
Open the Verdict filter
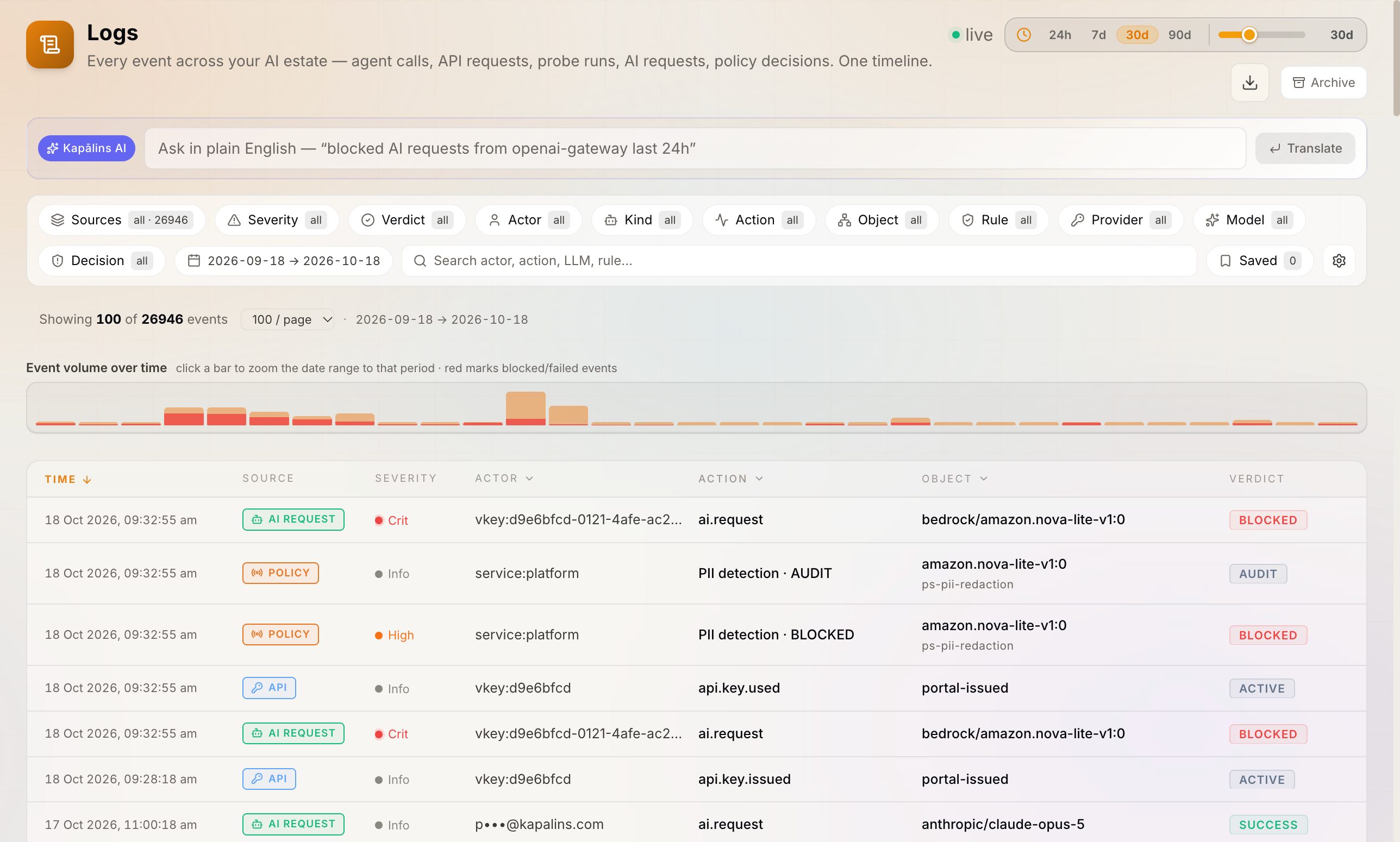click(407, 219)
